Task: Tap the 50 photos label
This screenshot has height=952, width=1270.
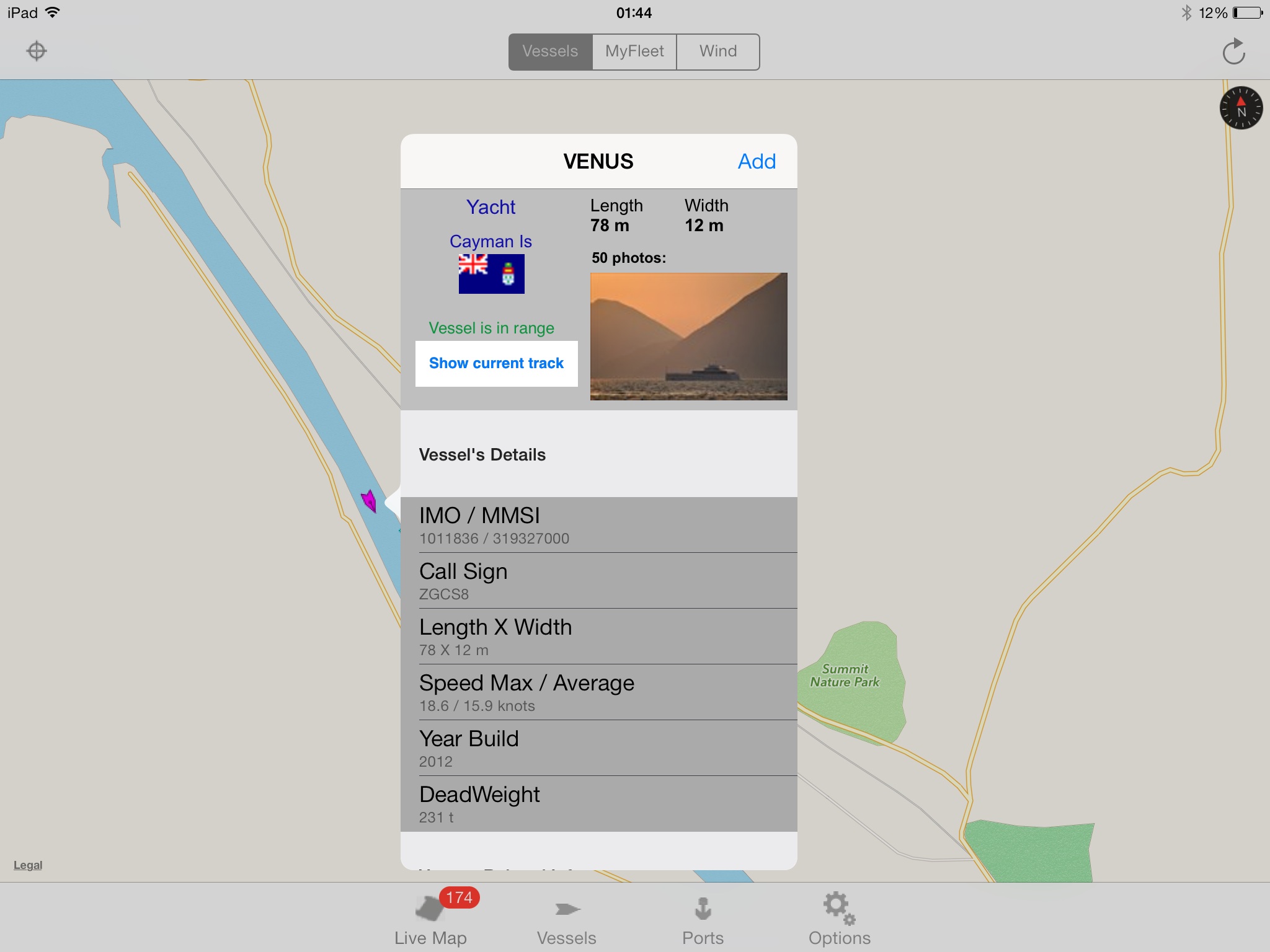Action: pyautogui.click(x=629, y=258)
